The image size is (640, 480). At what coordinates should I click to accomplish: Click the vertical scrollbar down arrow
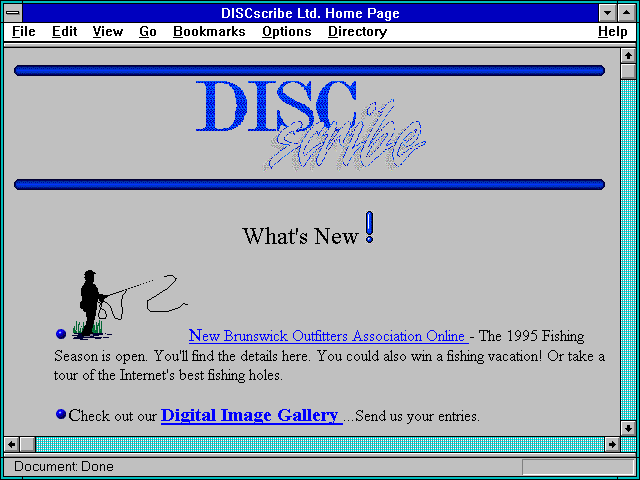[x=628, y=428]
